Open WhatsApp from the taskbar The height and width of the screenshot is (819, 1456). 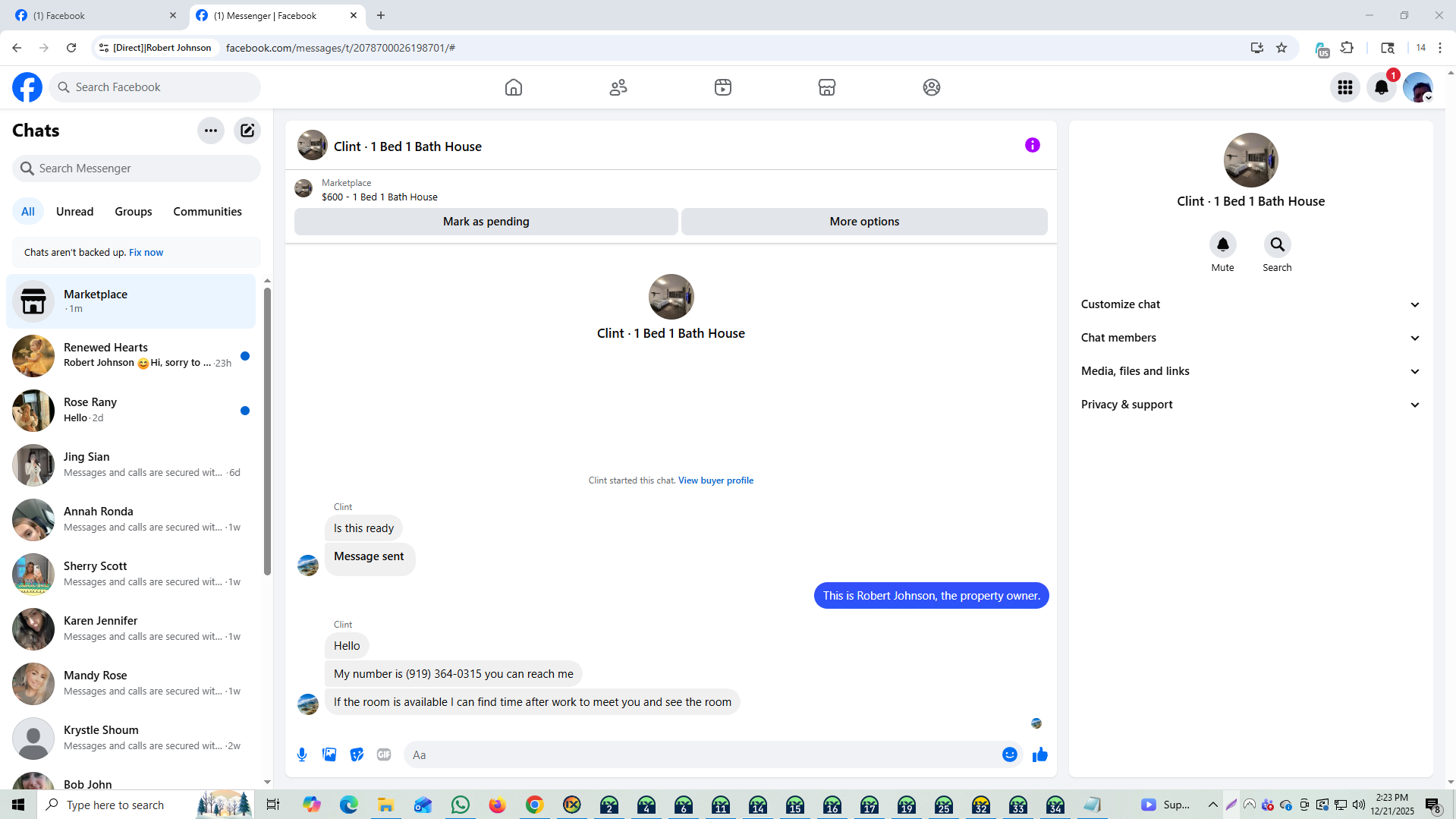click(x=460, y=805)
